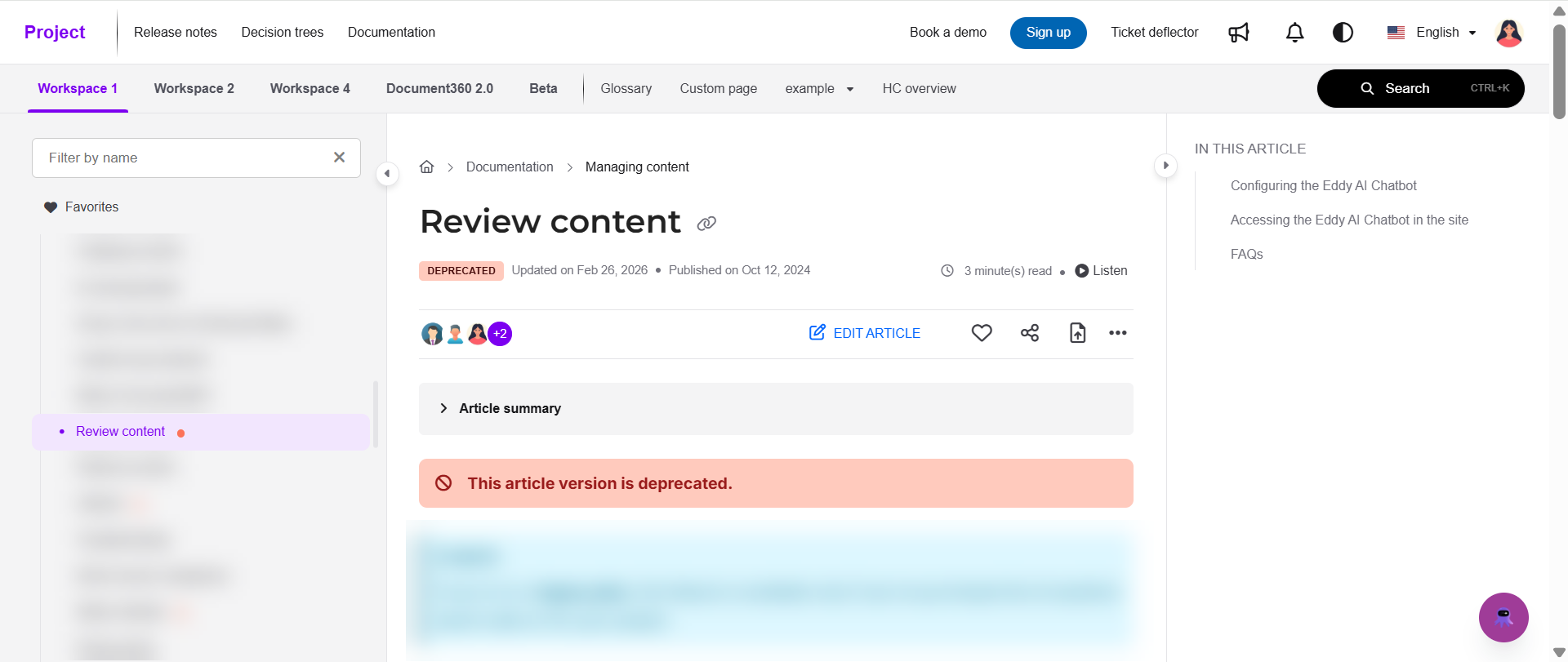Jump to the FAQs section
1568x662 pixels.
click(1246, 255)
